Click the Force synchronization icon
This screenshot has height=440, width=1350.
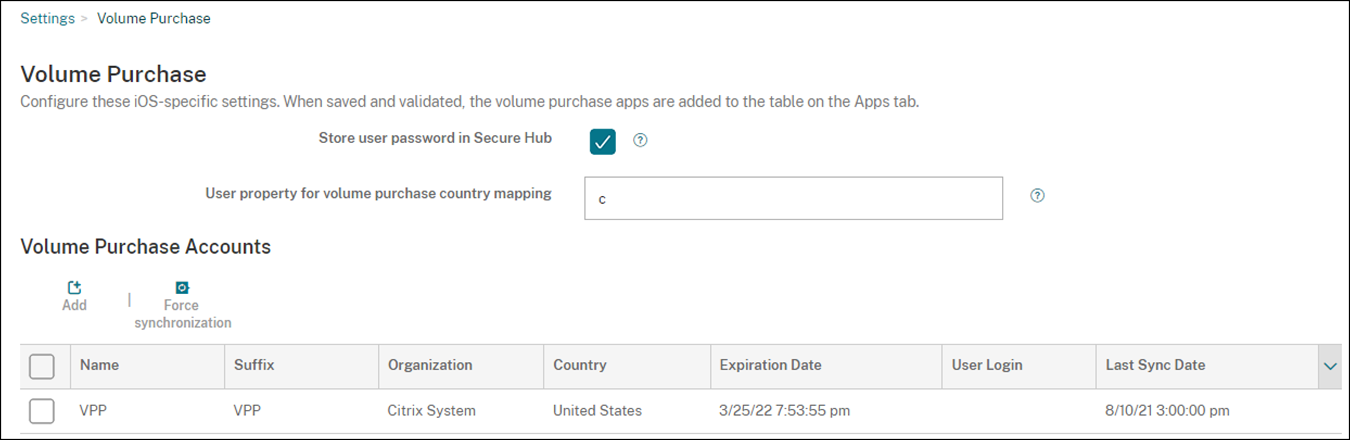[182, 288]
